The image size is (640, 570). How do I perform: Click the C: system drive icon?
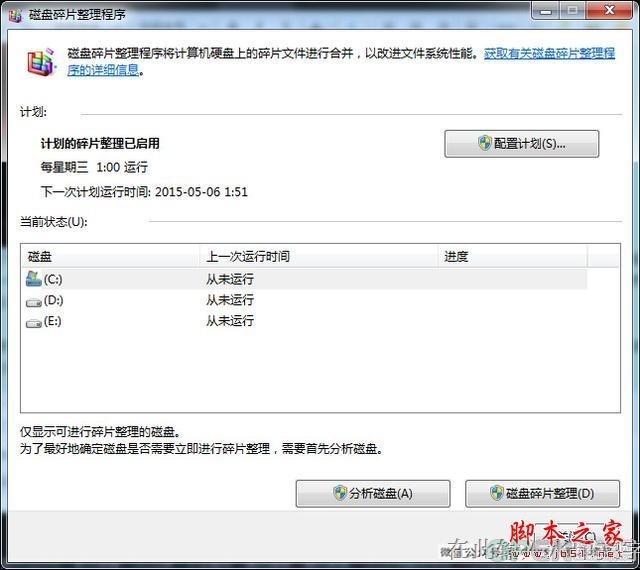click(x=33, y=279)
